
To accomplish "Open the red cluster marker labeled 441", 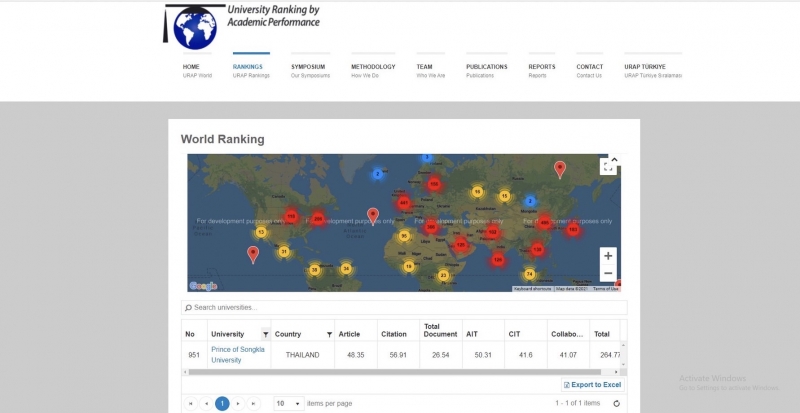I will click(x=404, y=203).
